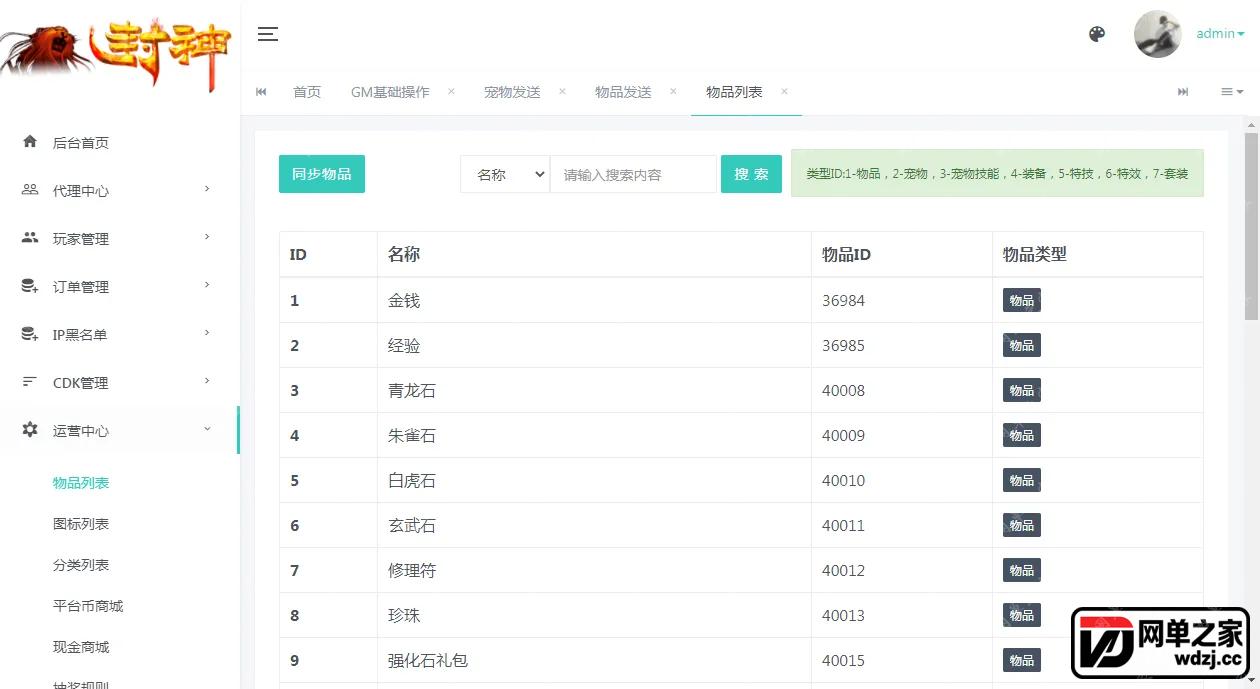This screenshot has width=1260, height=689.
Task: Switch to the 物品发送 tab
Action: point(623,92)
